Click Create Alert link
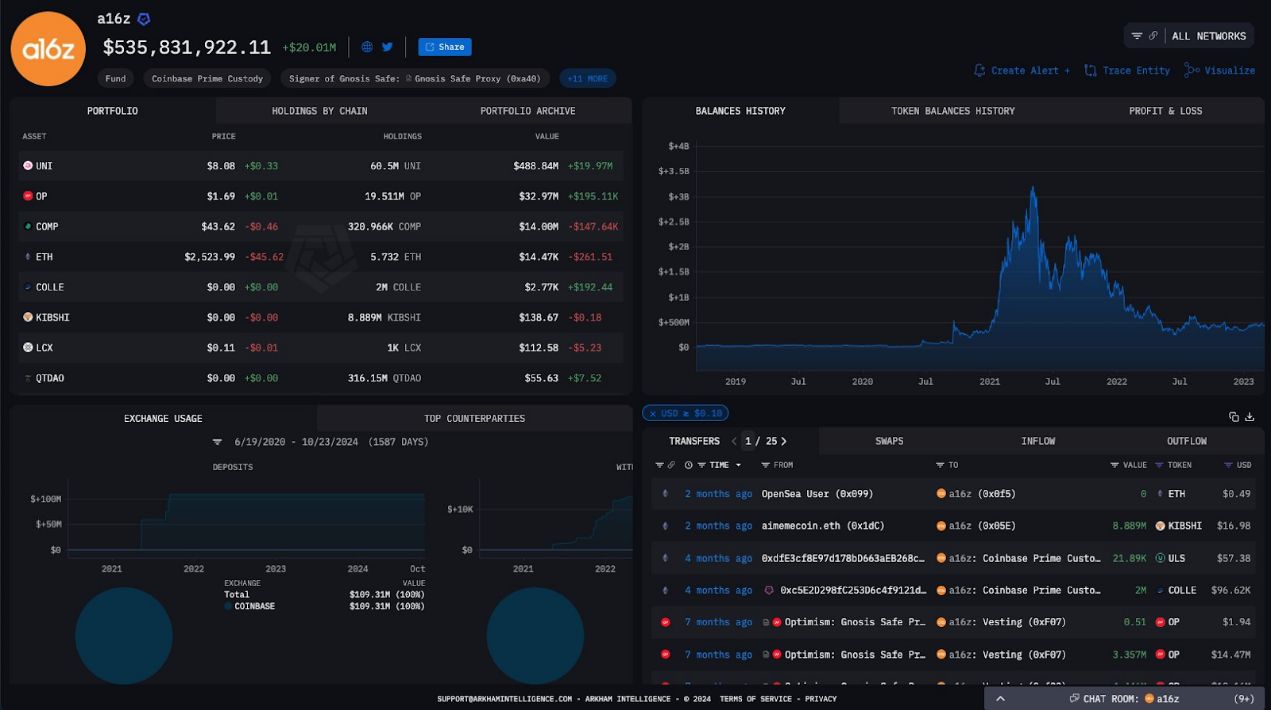Viewport: 1271px width, 710px height. click(1021, 71)
